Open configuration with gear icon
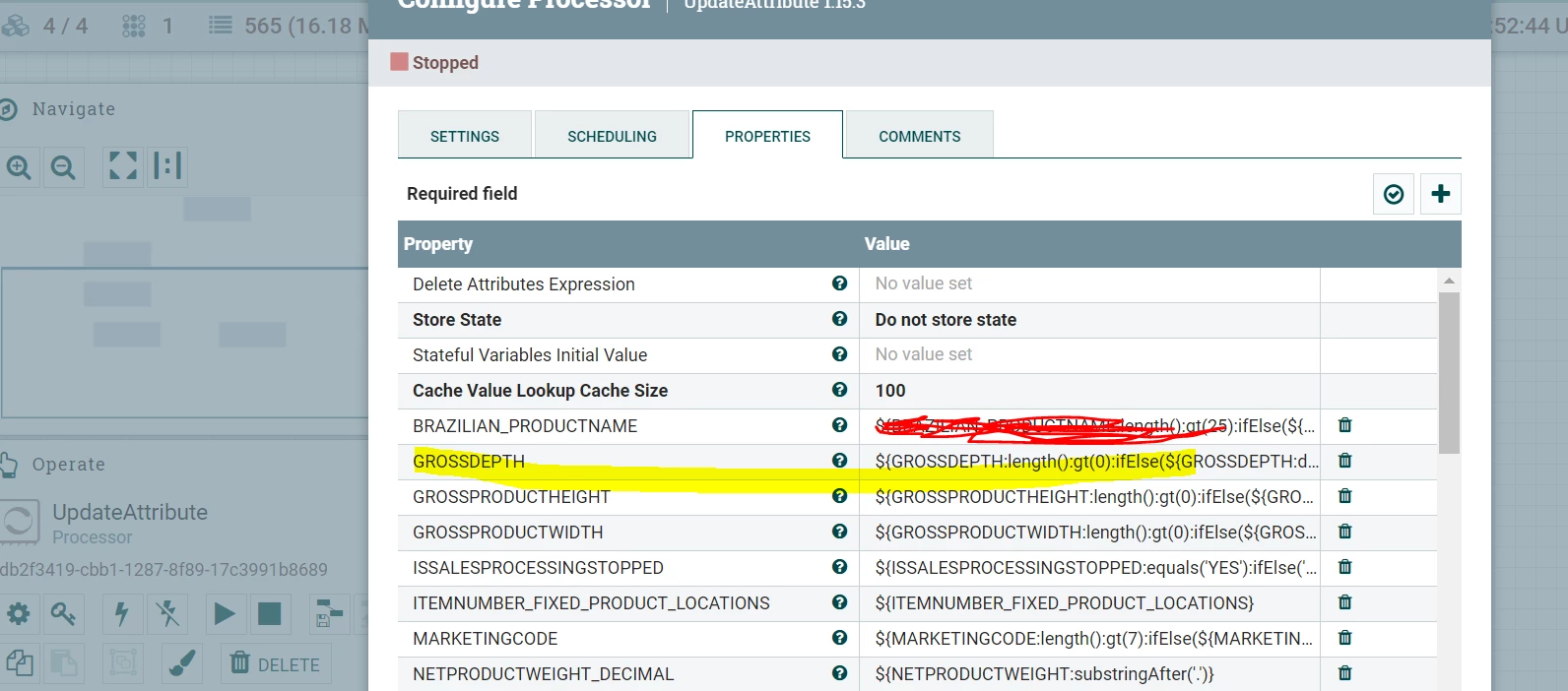 click(19, 614)
